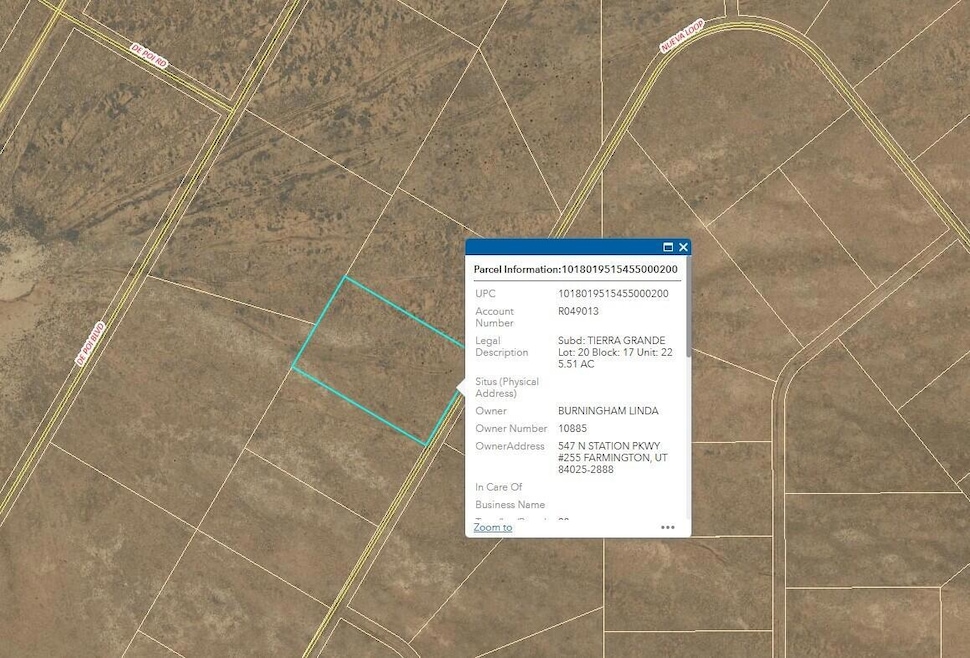Click the blue popup title bar
Image resolution: width=970 pixels, height=658 pixels.
click(578, 247)
